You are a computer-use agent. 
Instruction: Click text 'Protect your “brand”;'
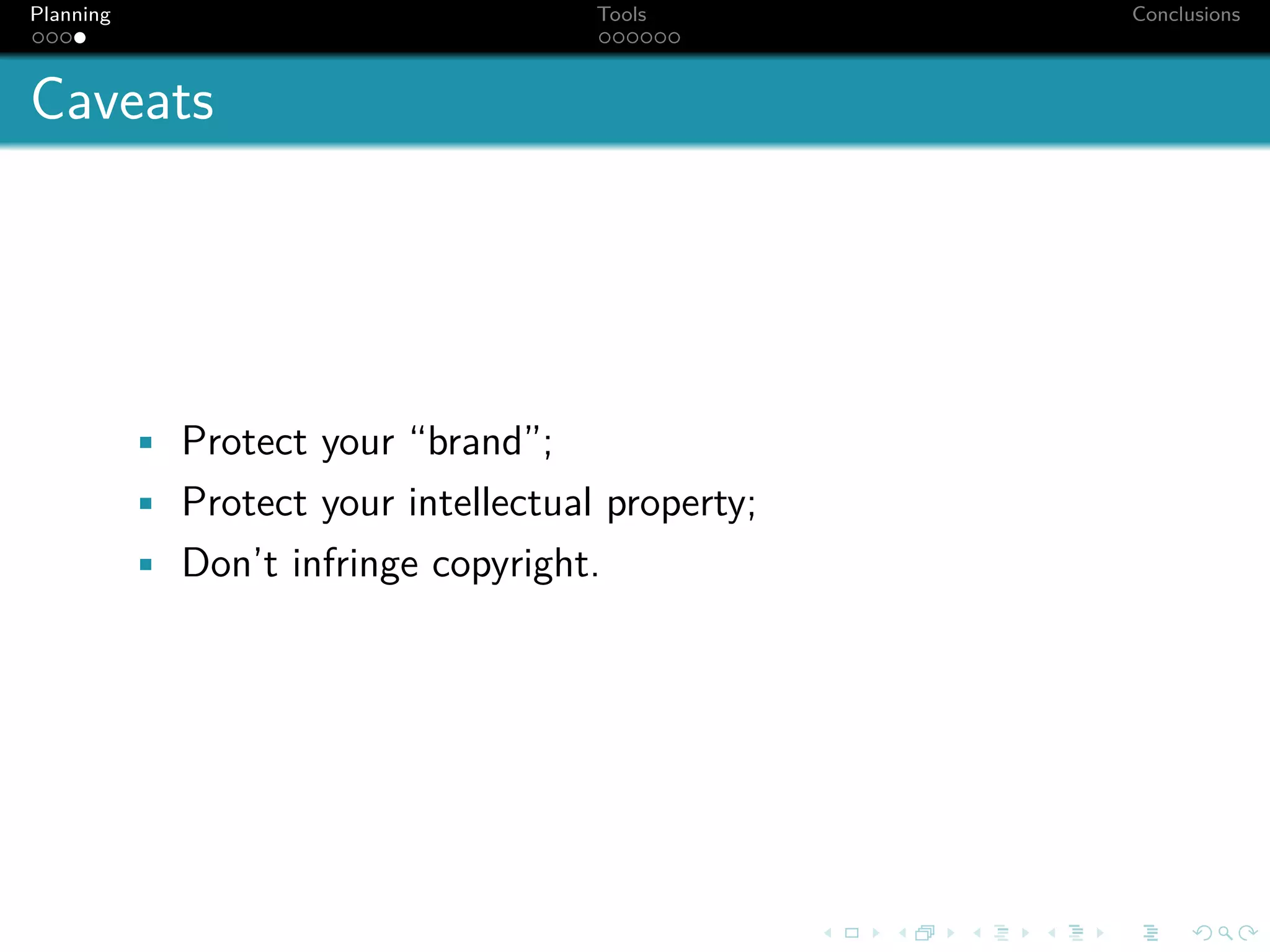click(x=366, y=442)
